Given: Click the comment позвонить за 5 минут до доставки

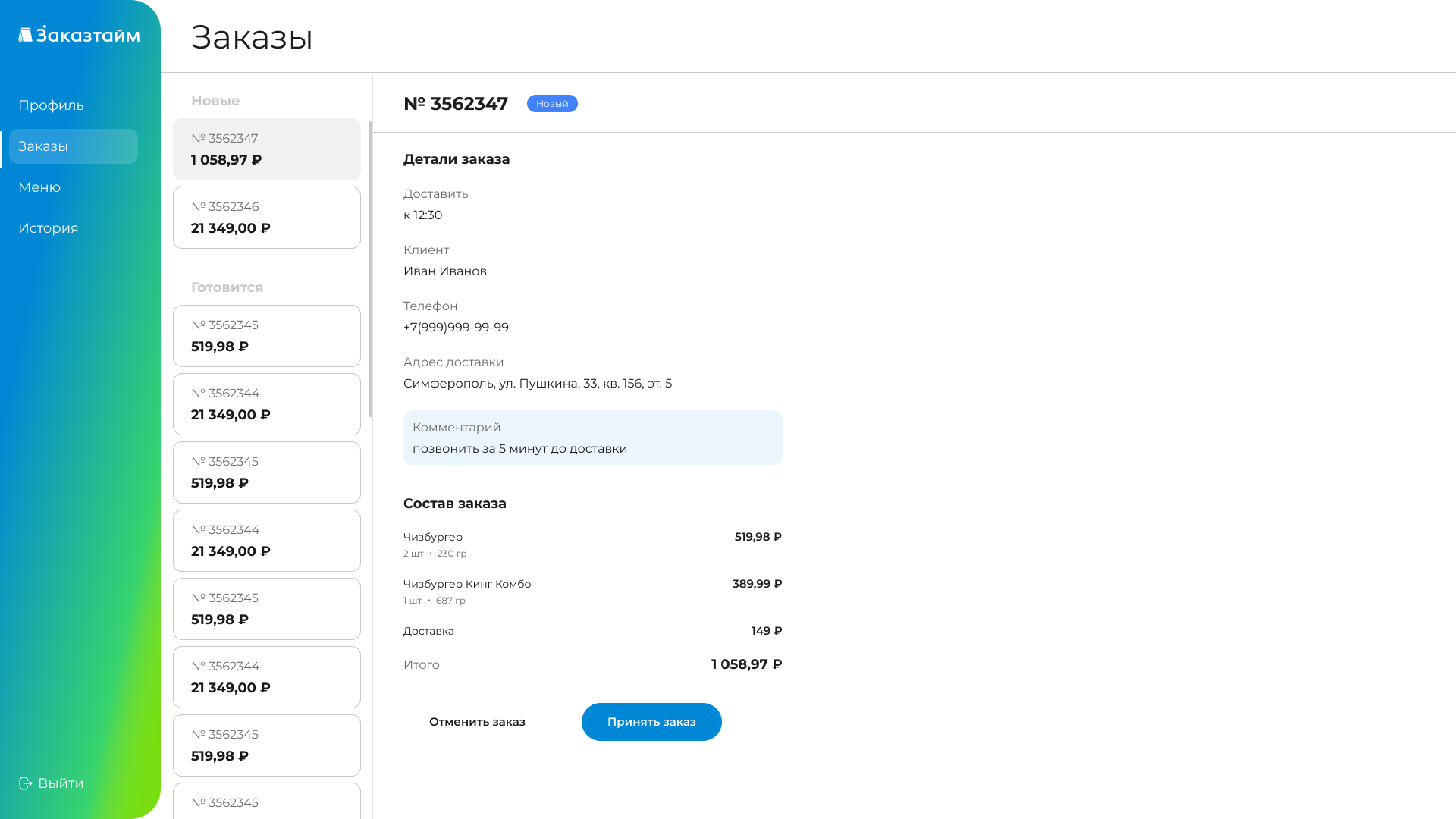Looking at the screenshot, I should coord(519,449).
